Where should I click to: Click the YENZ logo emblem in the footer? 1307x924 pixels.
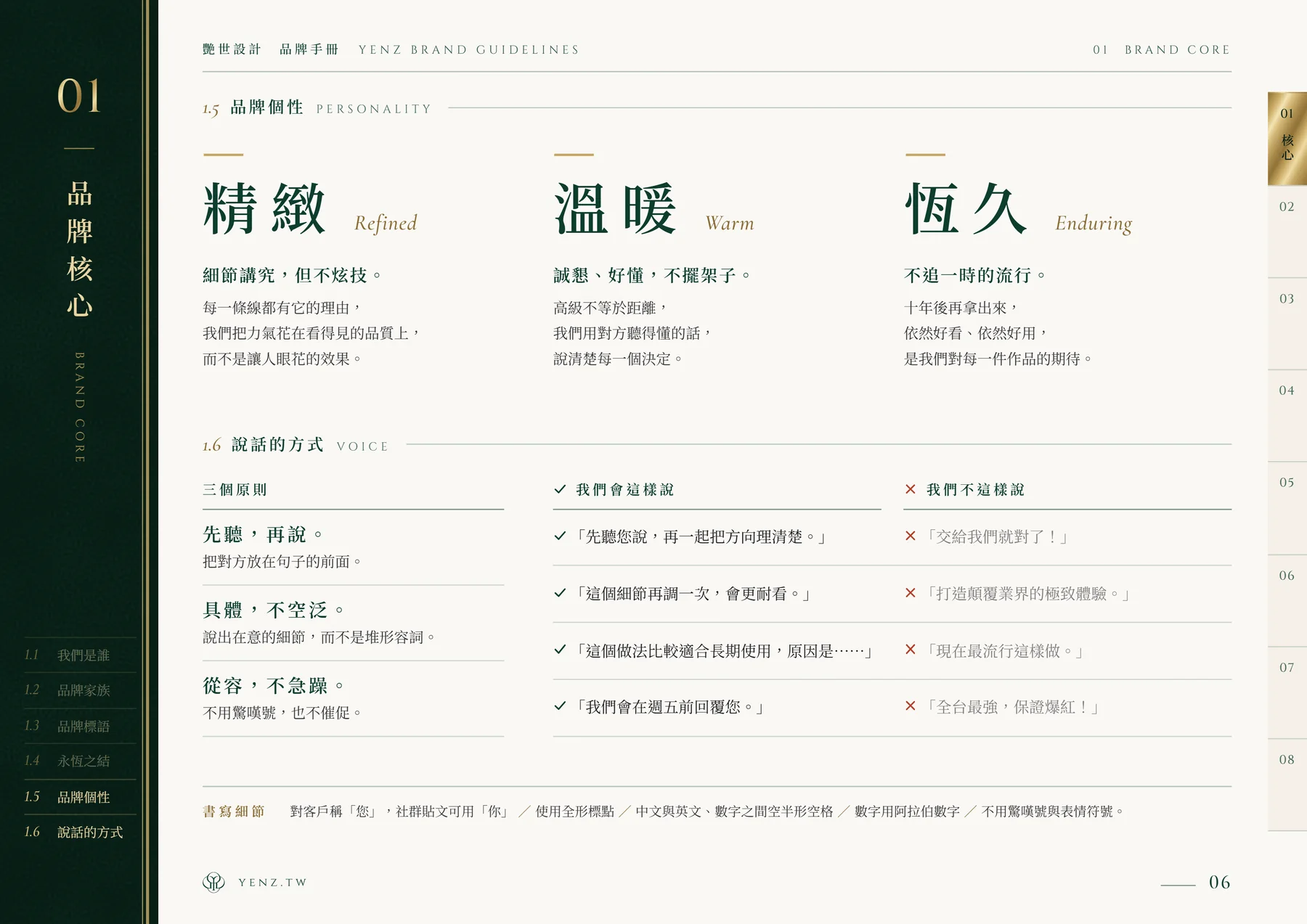coord(213,882)
